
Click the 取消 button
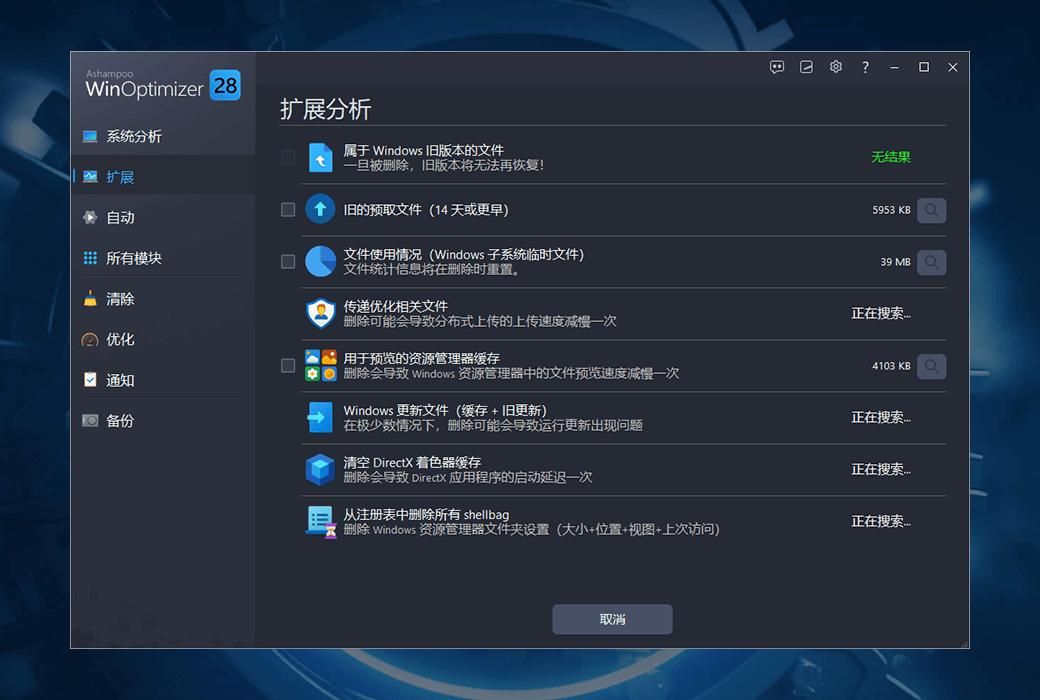pos(612,619)
